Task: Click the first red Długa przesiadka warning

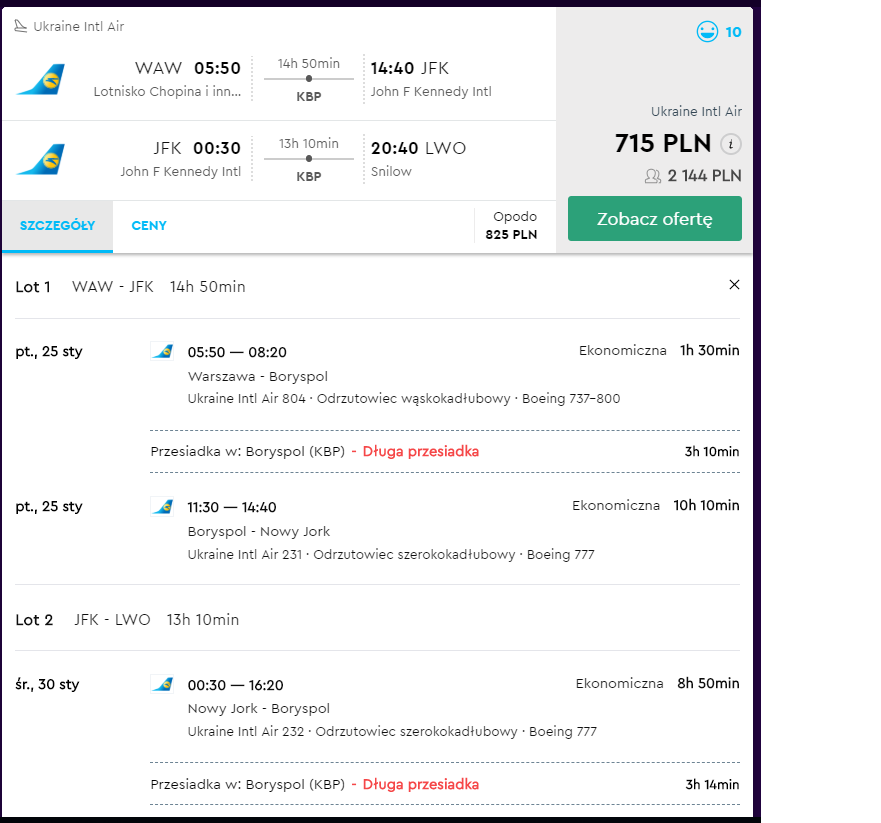Action: (421, 452)
